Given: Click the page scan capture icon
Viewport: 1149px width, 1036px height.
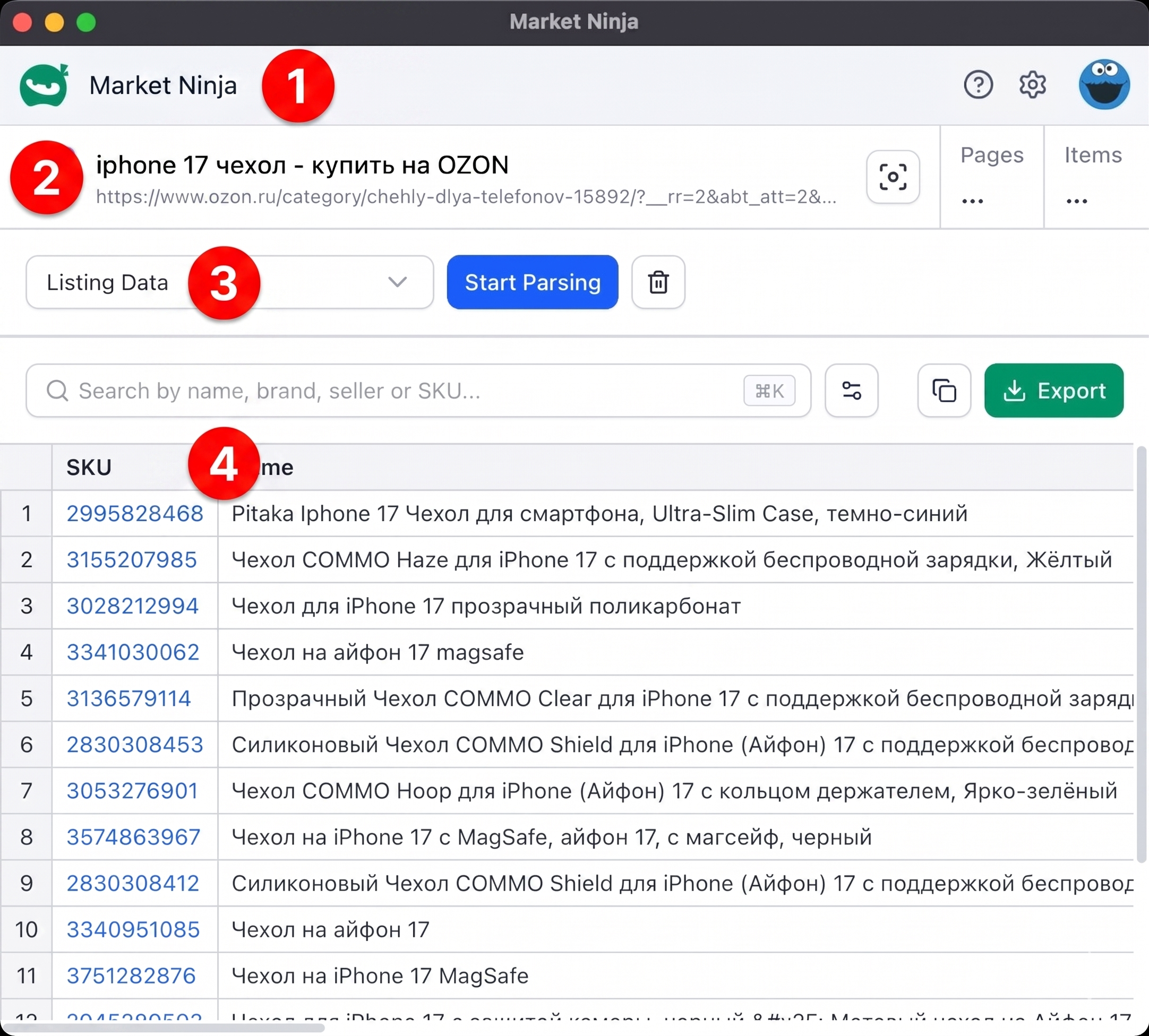Looking at the screenshot, I should [893, 177].
